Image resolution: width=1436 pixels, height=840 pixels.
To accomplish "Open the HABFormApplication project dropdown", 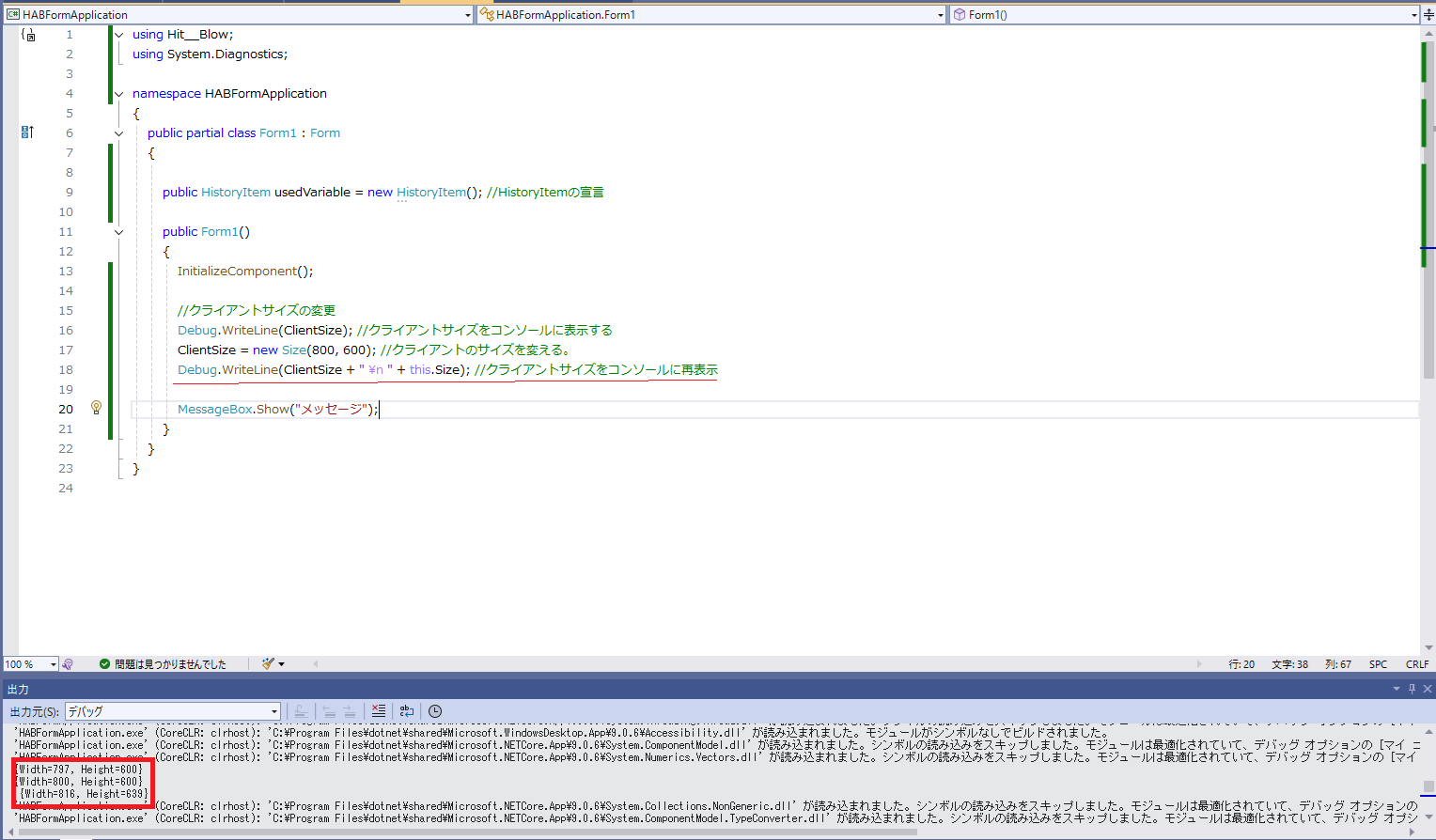I will pyautogui.click(x=467, y=15).
